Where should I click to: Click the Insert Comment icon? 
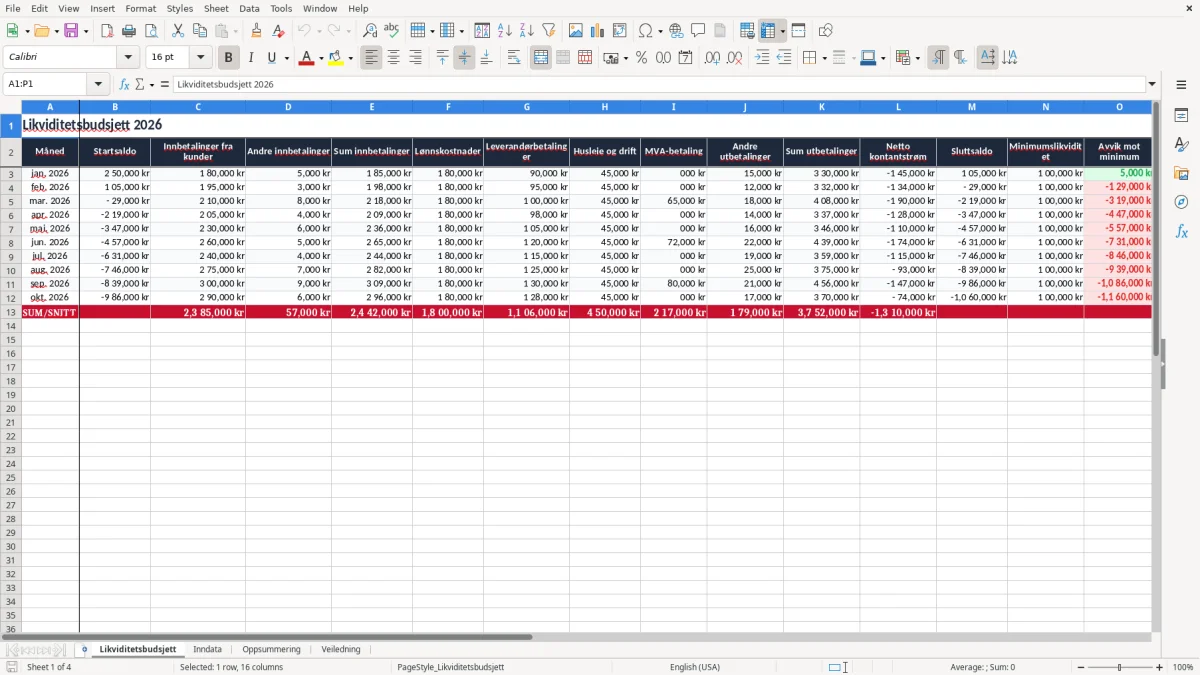pyautogui.click(x=698, y=31)
